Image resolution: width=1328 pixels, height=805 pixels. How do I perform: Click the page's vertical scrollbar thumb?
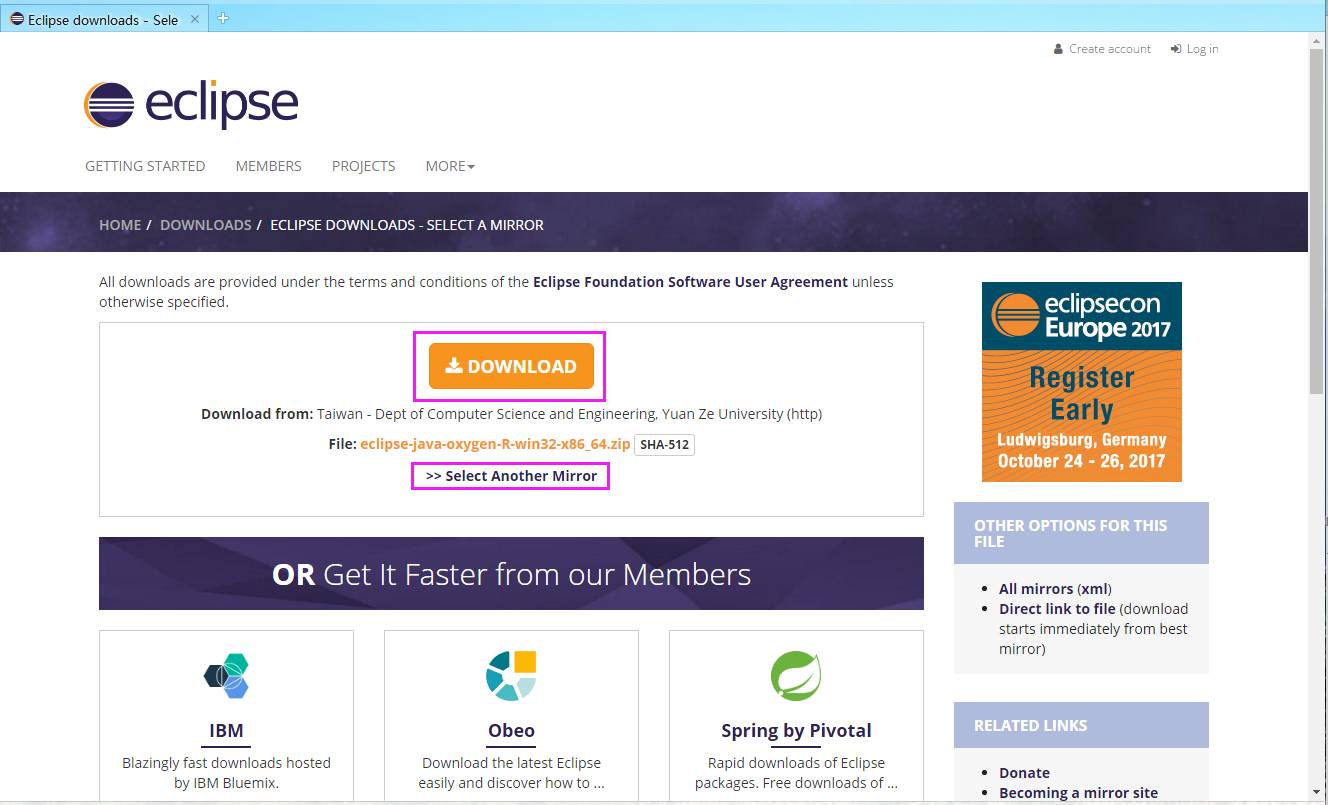[1317, 220]
